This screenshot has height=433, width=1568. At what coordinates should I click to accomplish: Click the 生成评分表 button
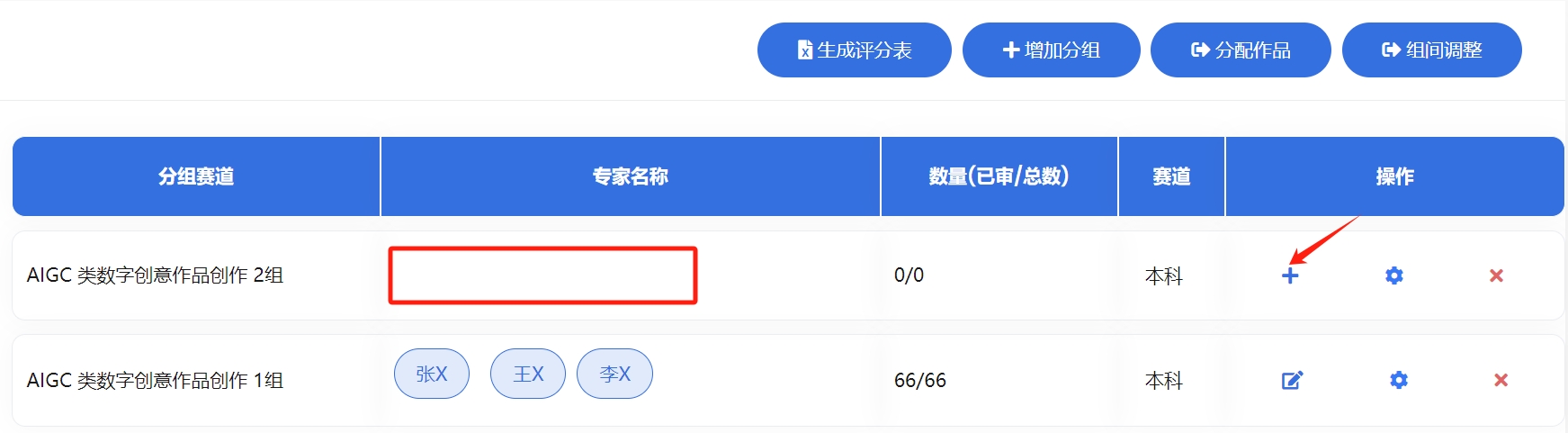[x=854, y=50]
